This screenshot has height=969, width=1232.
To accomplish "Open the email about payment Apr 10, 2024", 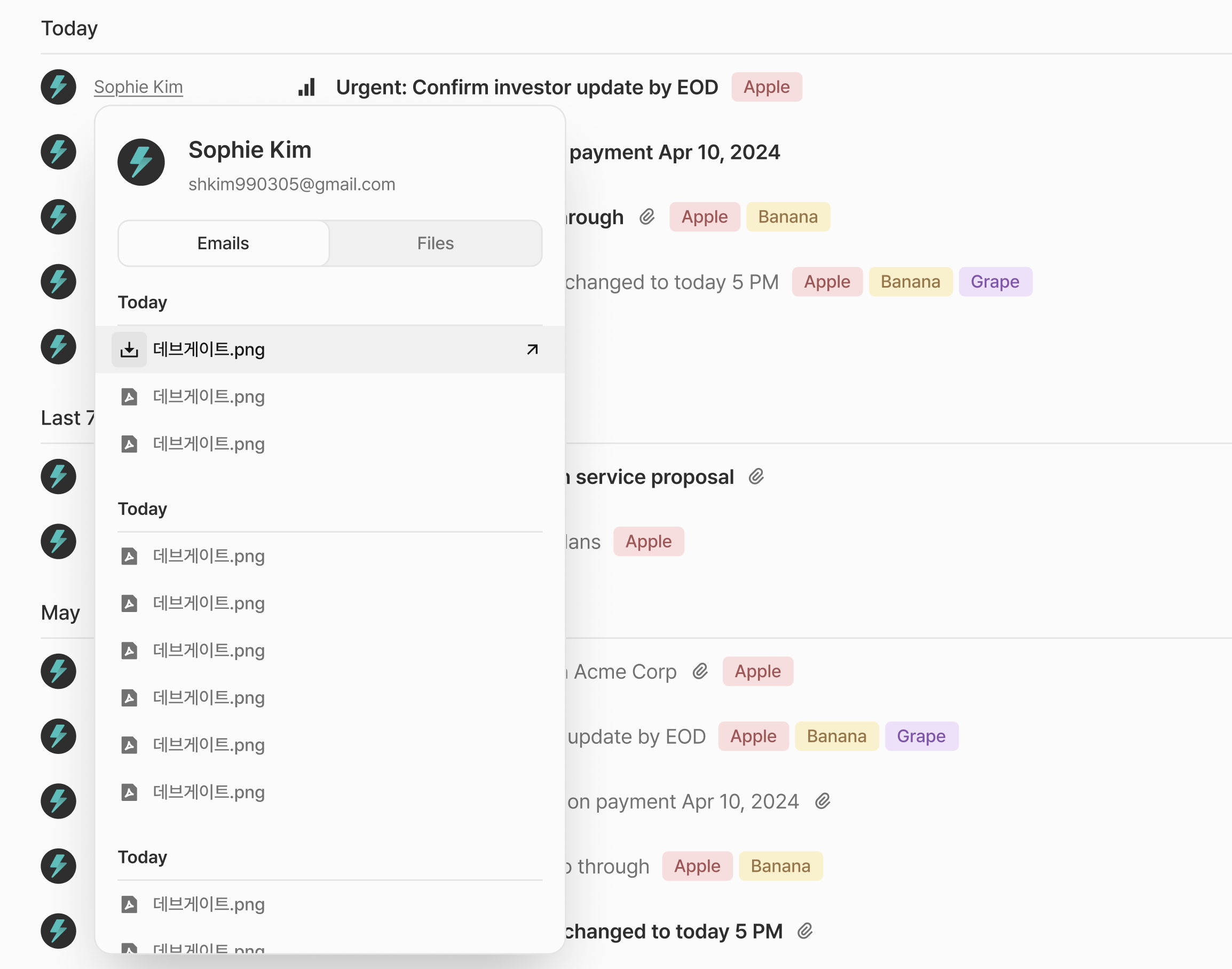I will [x=674, y=152].
